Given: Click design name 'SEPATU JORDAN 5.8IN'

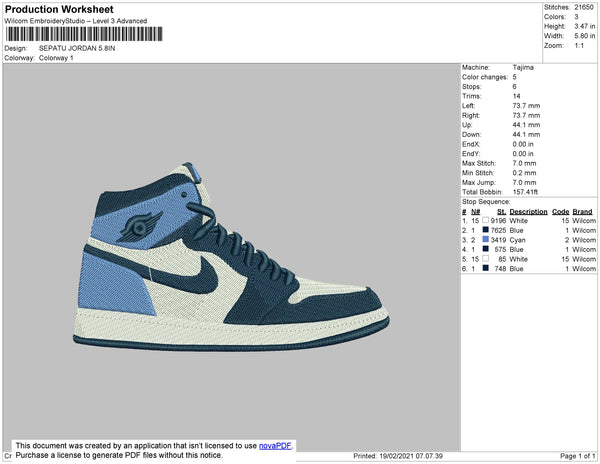Looking at the screenshot, I should [x=77, y=48].
